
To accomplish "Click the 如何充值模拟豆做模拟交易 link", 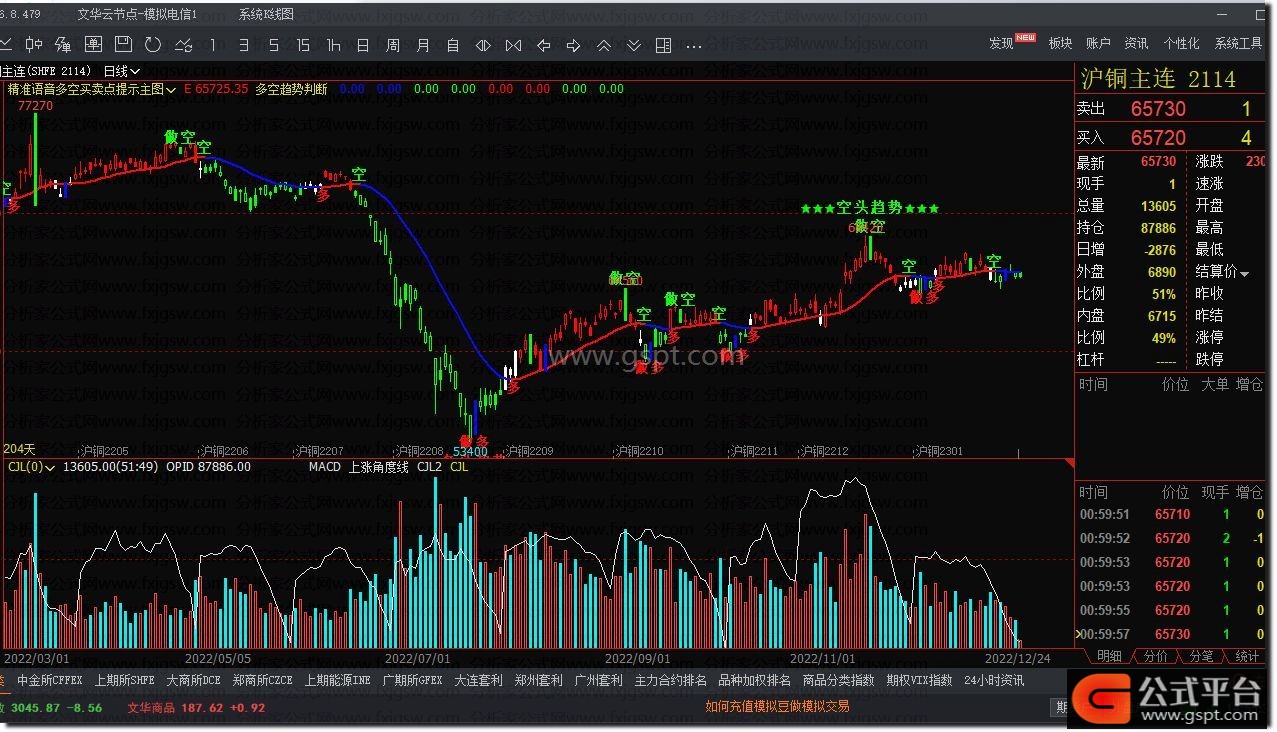I will coord(777,707).
